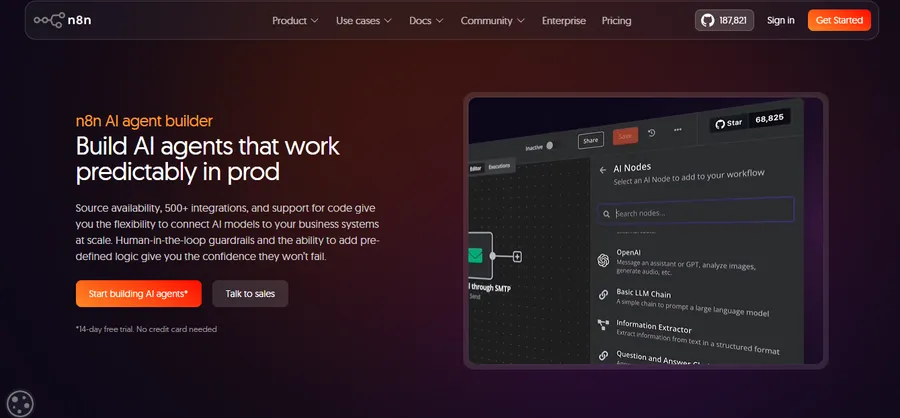Click the back arrow beside AI Nodes
Image resolution: width=900 pixels, height=418 pixels.
click(603, 170)
